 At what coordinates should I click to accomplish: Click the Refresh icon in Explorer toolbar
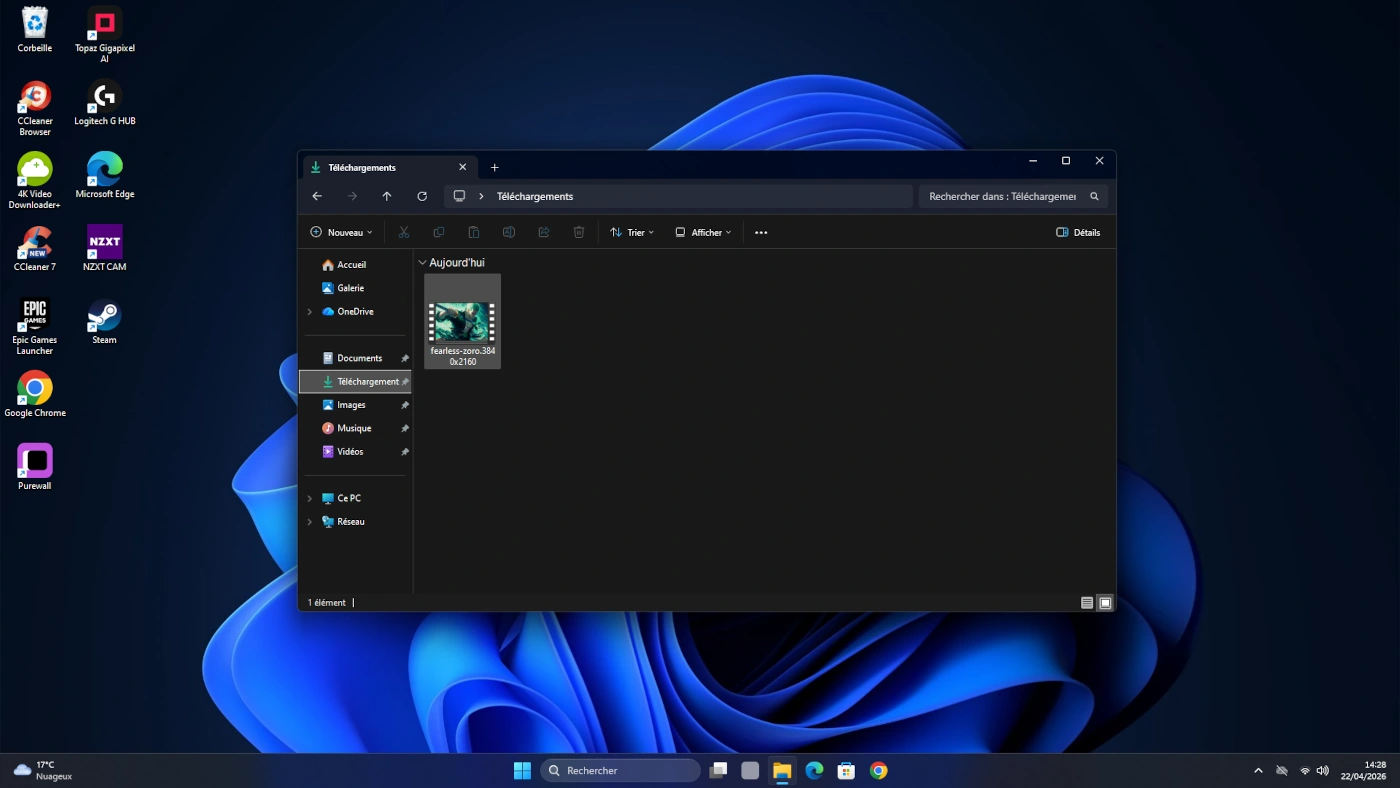pos(422,197)
